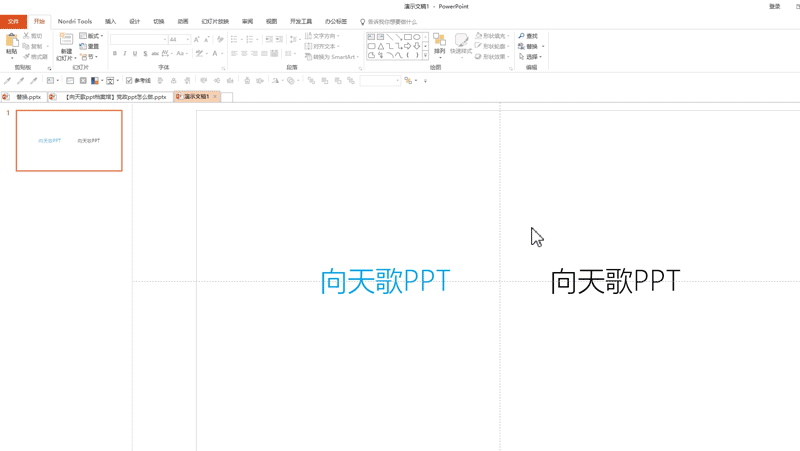This screenshot has height=451, width=800.
Task: Click the Format Painter (格式刷) button
Action: [x=35, y=57]
